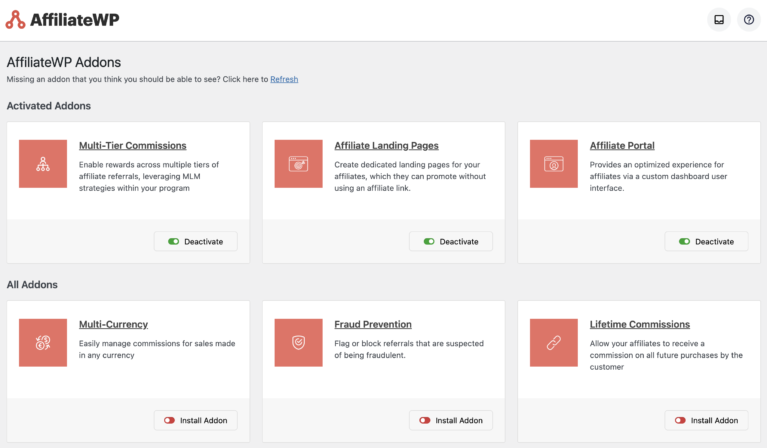
Task: Click the AffiliateWP logo
Action: tap(63, 20)
